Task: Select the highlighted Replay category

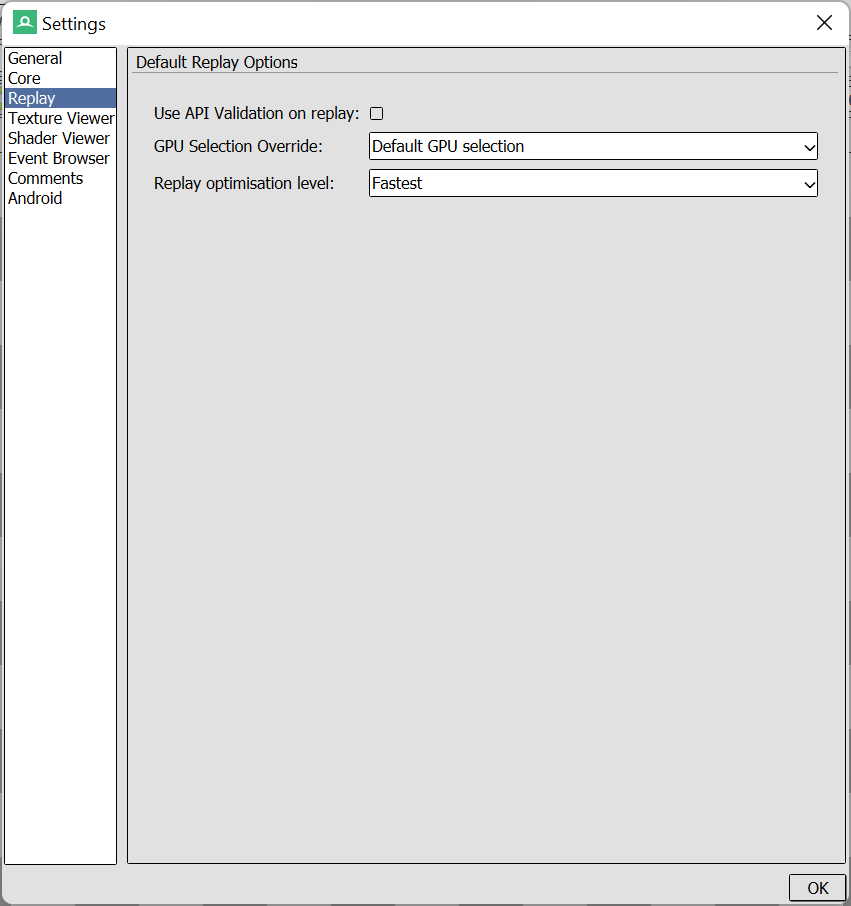Action: (x=32, y=98)
